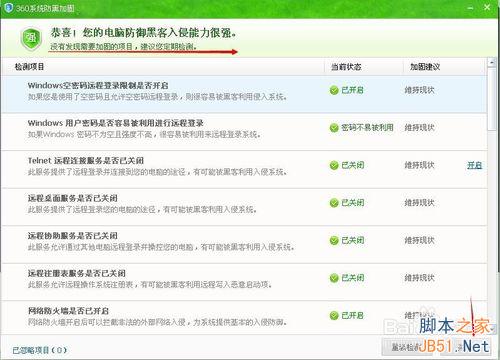Select row Windows 用户密码是否容易被利用进行远程登录

tap(244, 131)
